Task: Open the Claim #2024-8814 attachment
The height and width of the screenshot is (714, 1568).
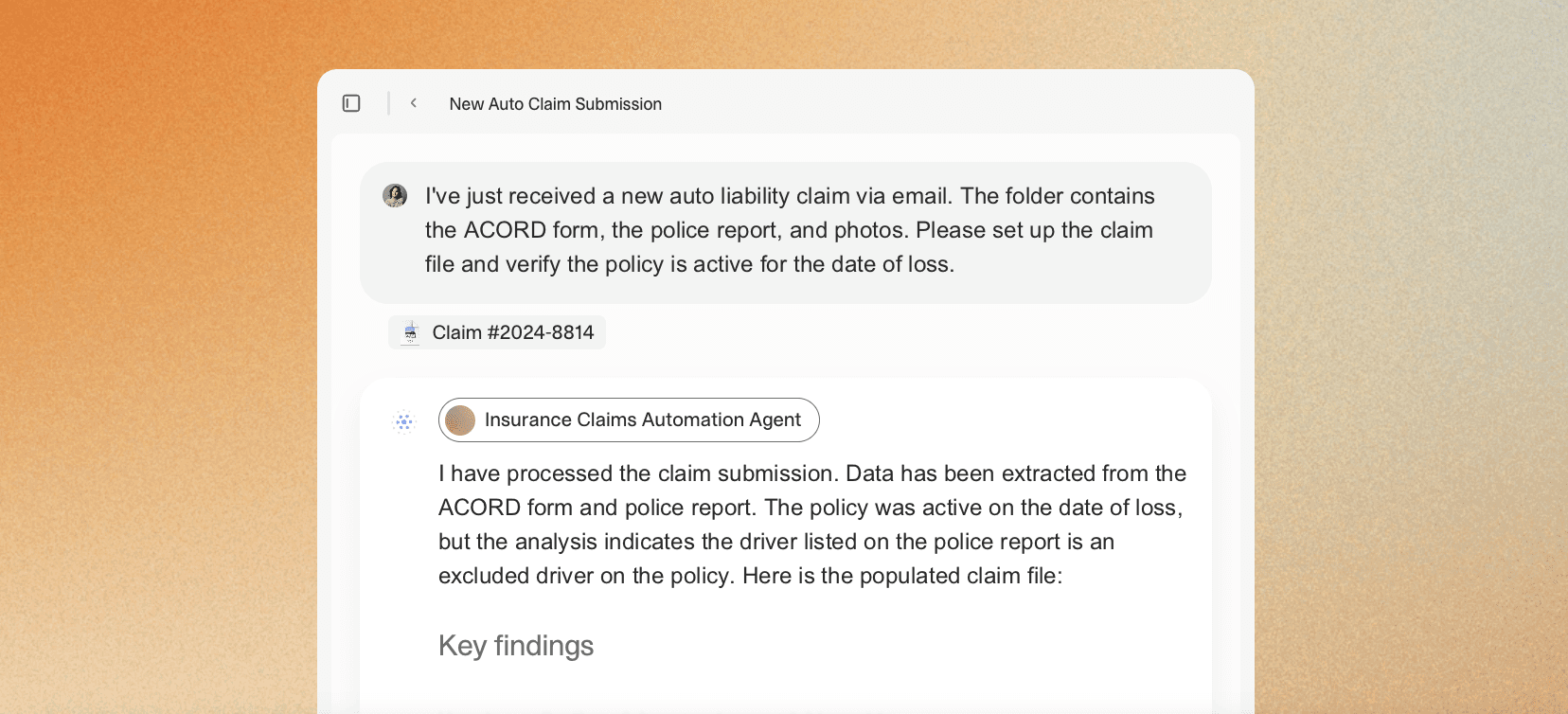Action: click(512, 332)
